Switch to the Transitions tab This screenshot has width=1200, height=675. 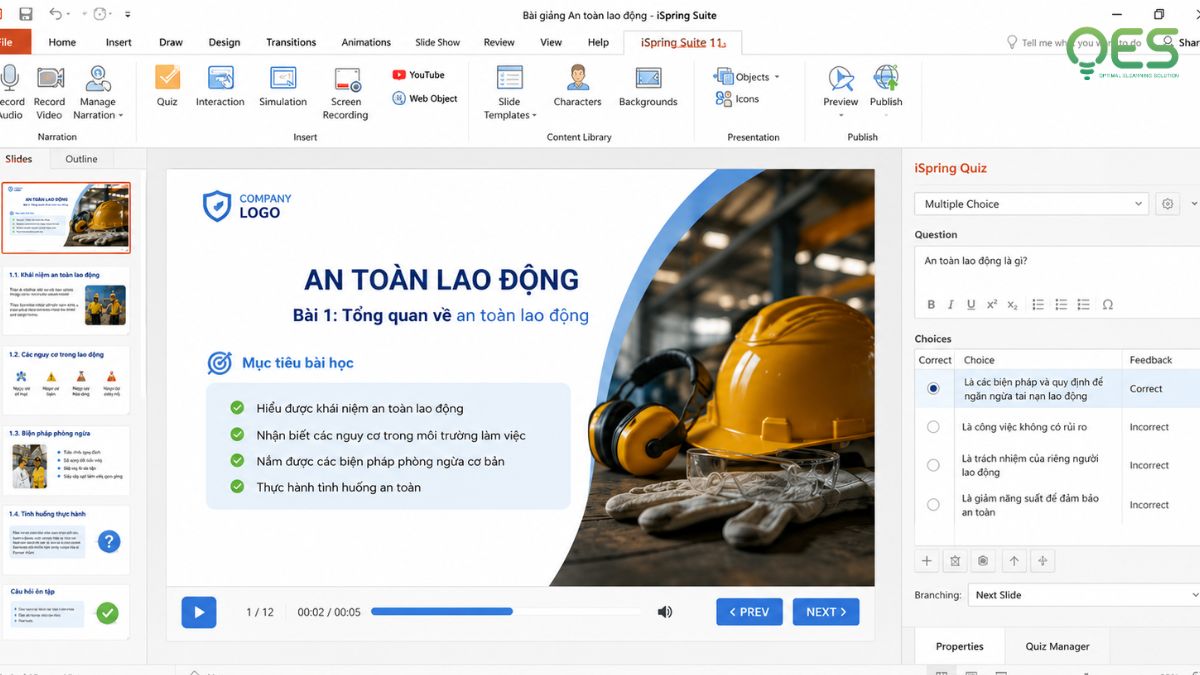point(291,43)
